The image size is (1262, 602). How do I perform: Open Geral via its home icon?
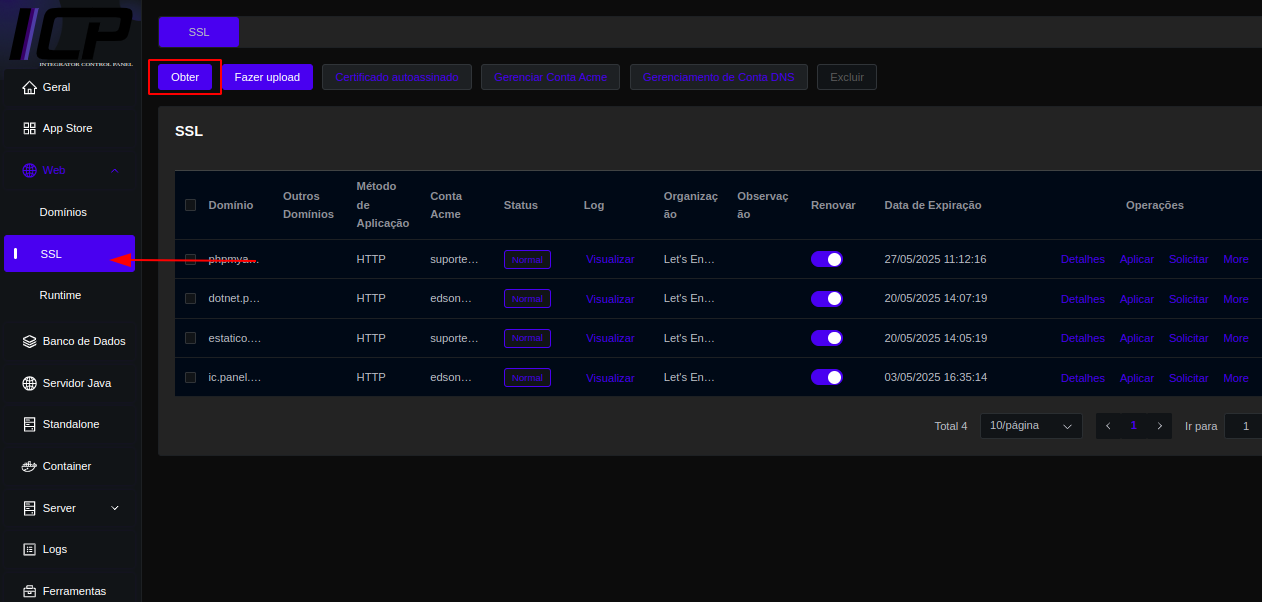29,88
